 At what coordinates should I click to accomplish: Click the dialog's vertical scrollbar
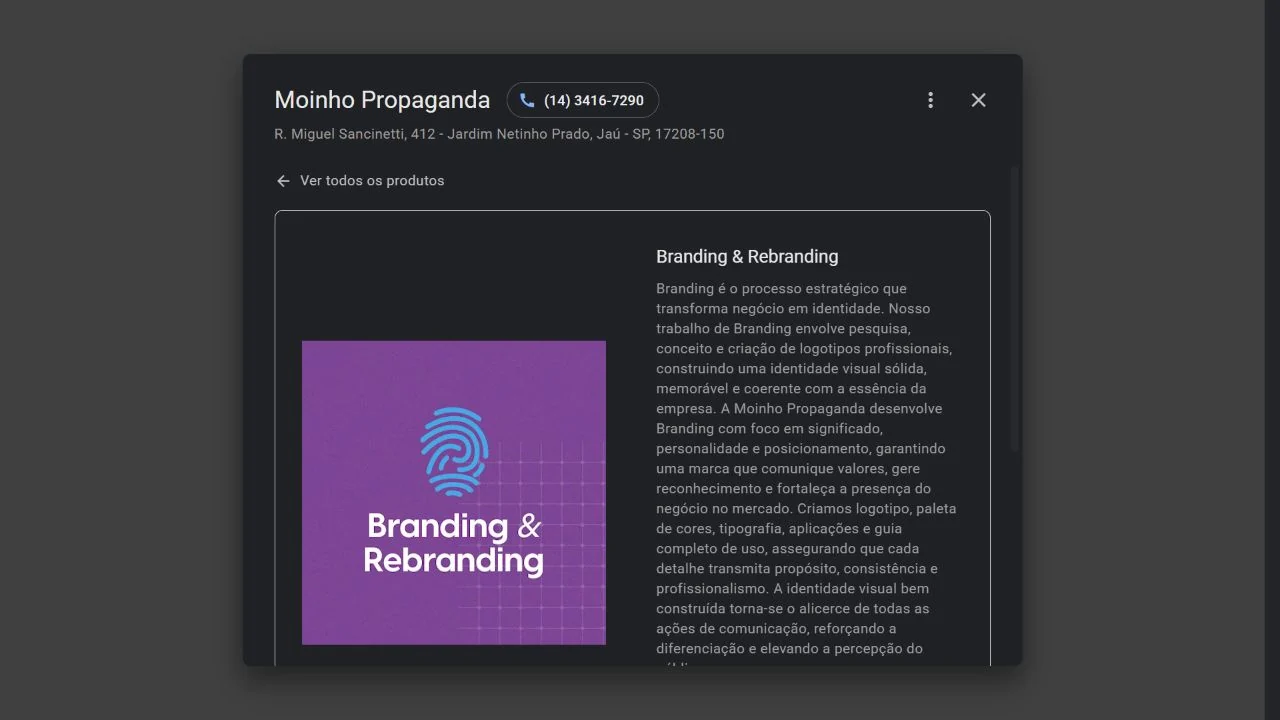(x=1016, y=308)
